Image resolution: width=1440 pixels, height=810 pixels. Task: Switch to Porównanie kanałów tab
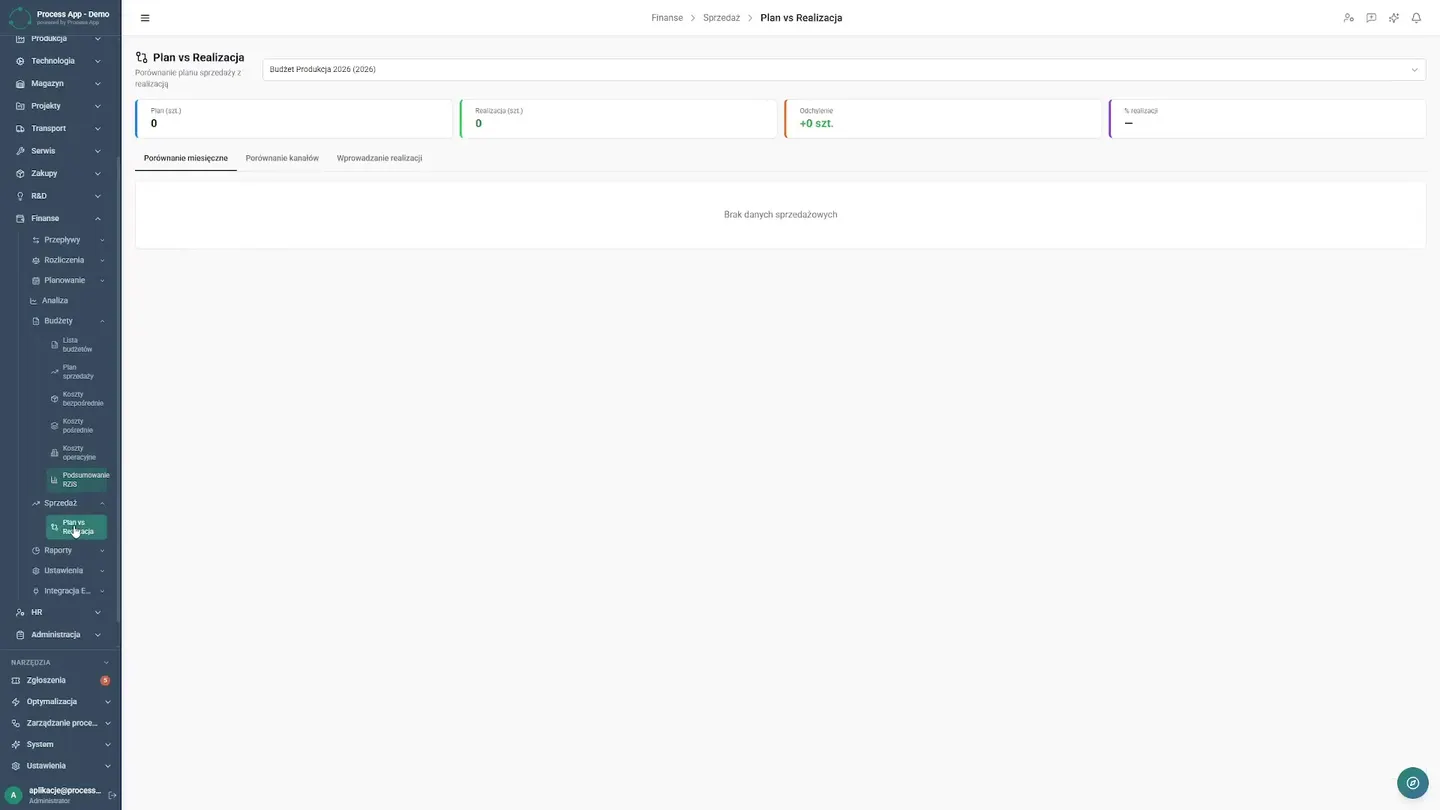282,158
